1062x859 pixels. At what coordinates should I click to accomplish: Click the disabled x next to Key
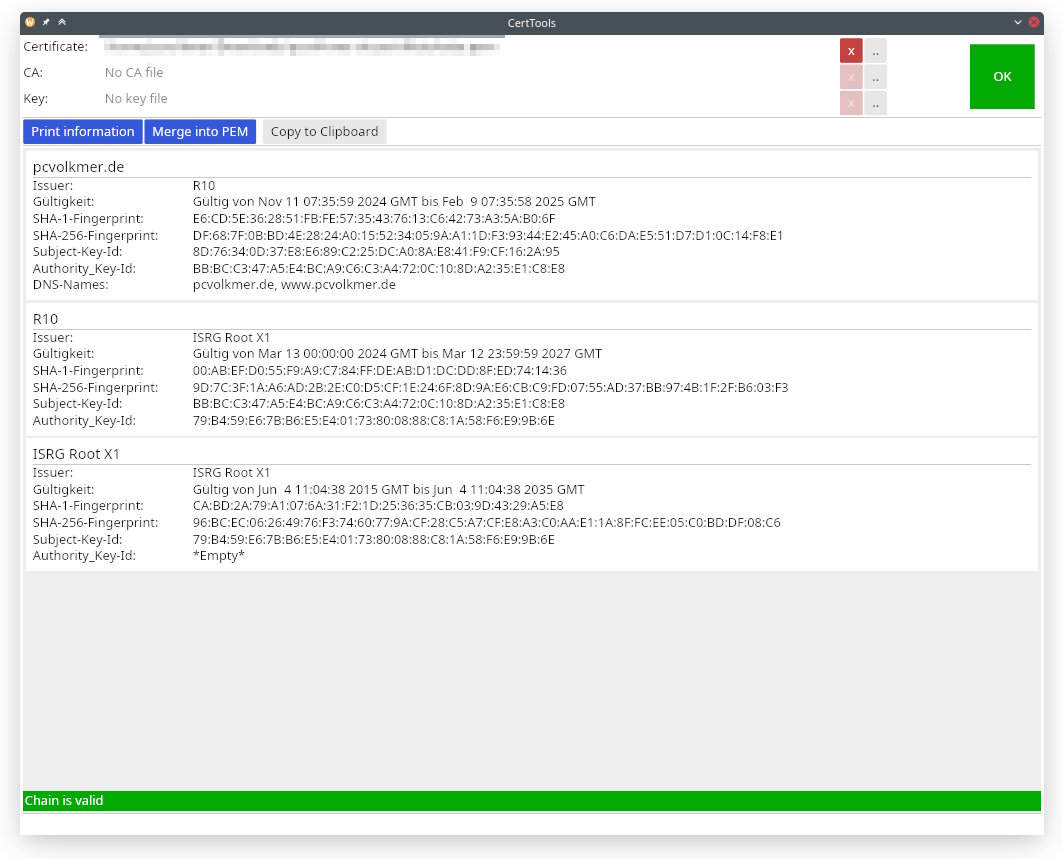851,103
